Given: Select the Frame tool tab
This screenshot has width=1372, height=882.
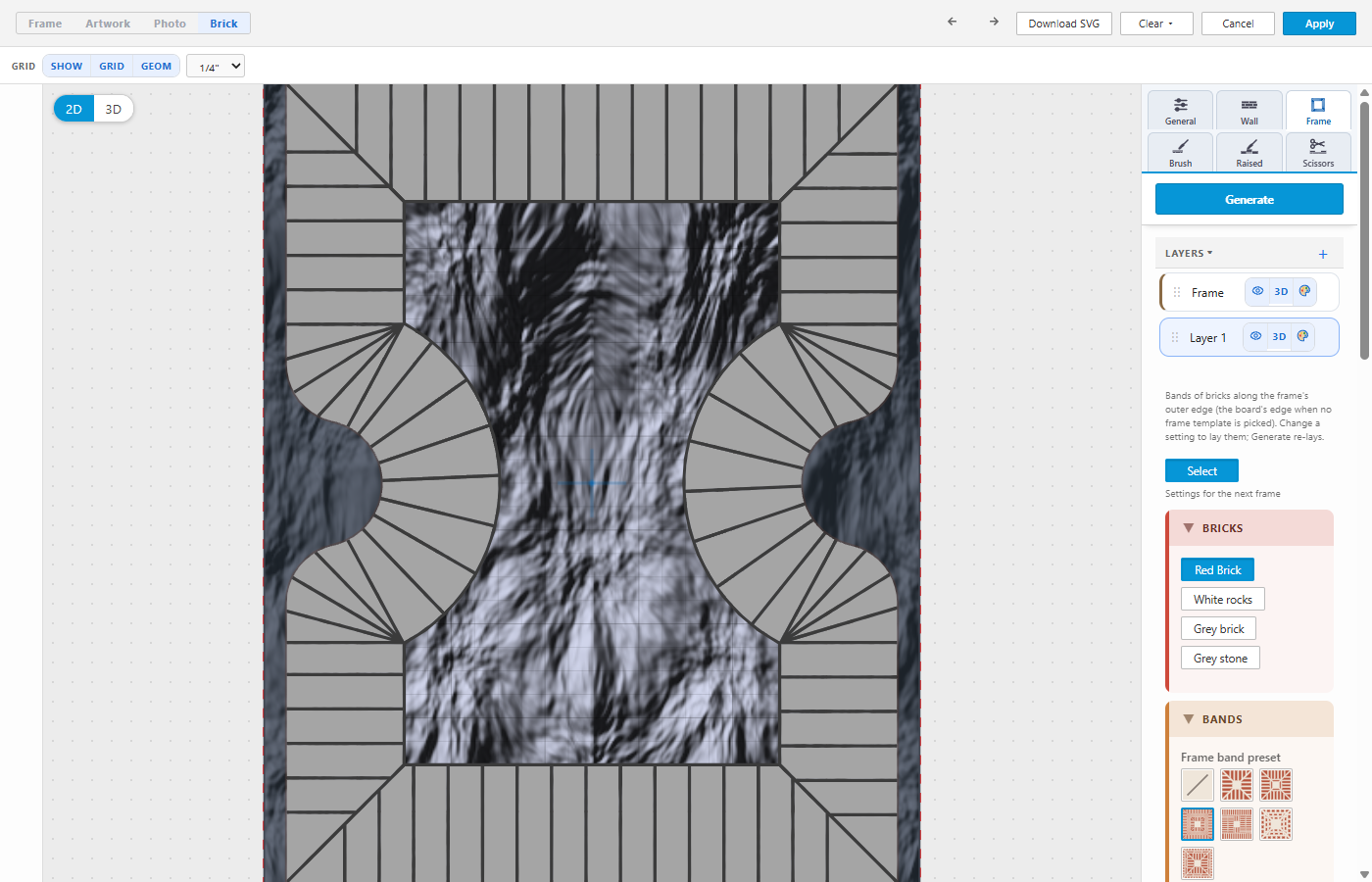Looking at the screenshot, I should coord(1318,110).
